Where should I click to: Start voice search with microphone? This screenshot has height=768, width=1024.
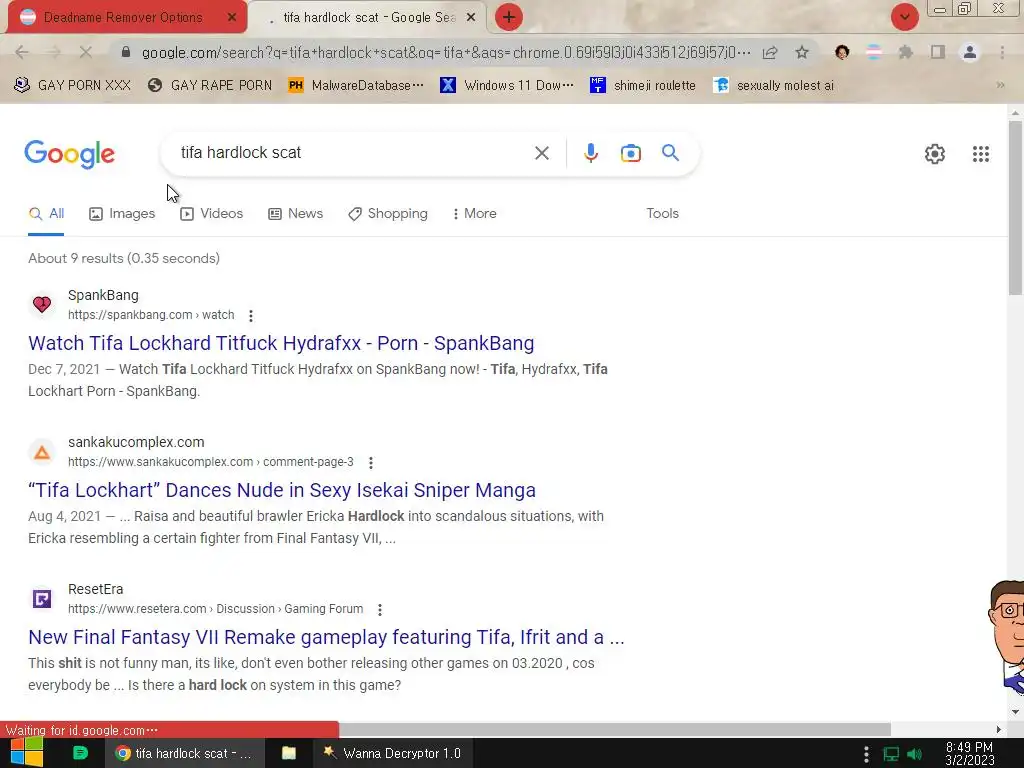click(x=590, y=153)
